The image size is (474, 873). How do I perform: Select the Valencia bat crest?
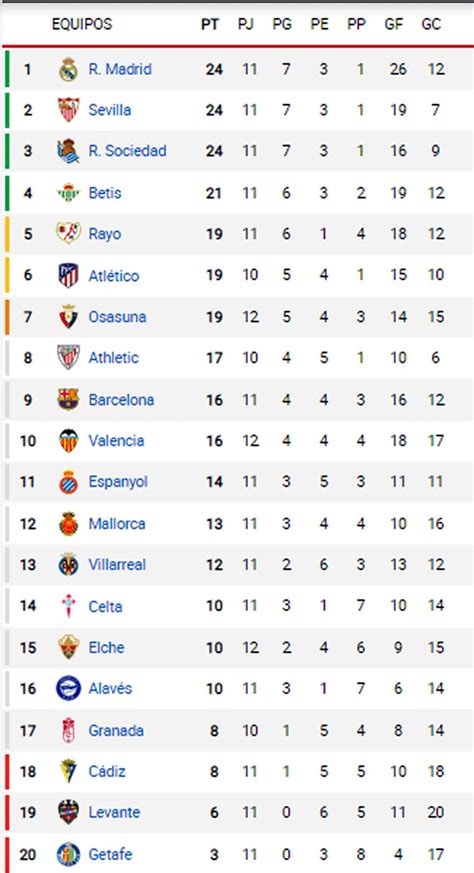coord(69,441)
